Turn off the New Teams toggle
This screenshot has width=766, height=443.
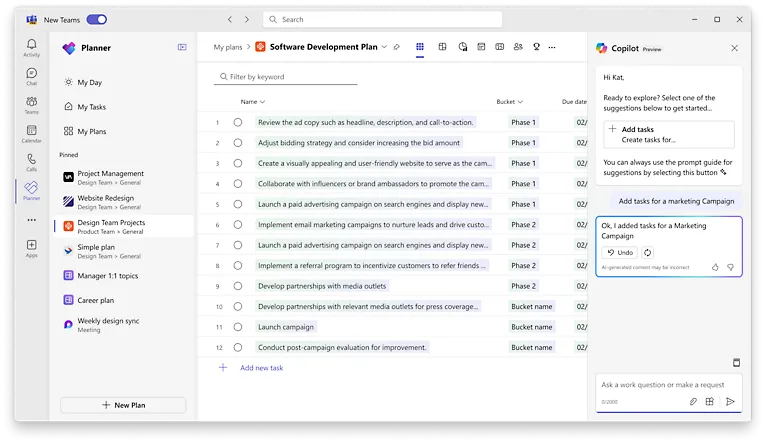click(97, 20)
